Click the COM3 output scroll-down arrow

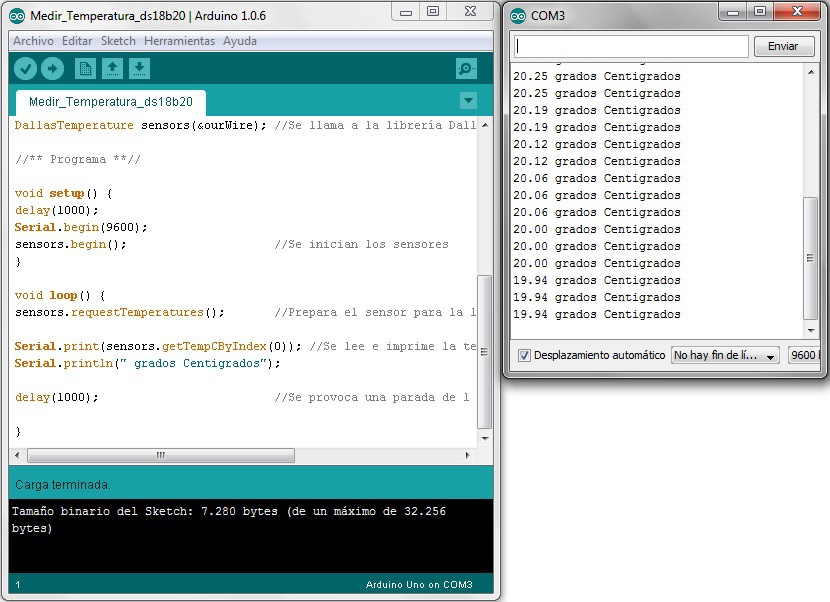pos(810,331)
